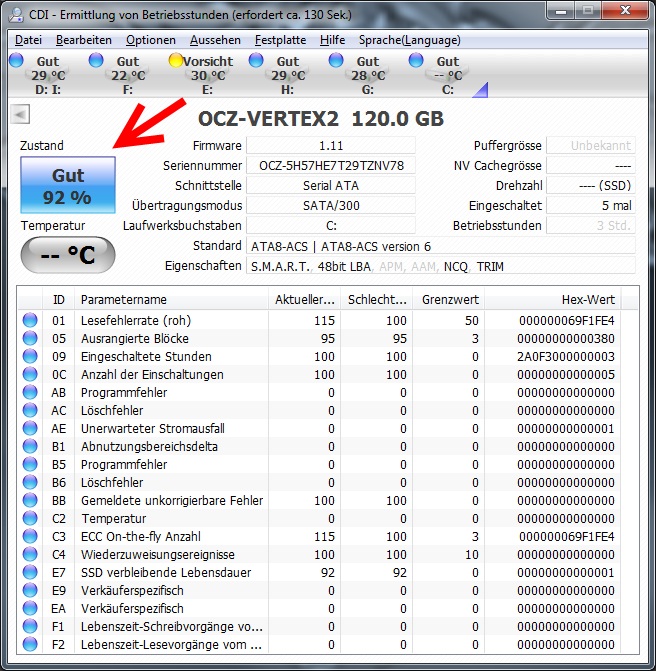This screenshot has height=671, width=656.
Task: Open the Festplatte menu
Action: pos(280,40)
